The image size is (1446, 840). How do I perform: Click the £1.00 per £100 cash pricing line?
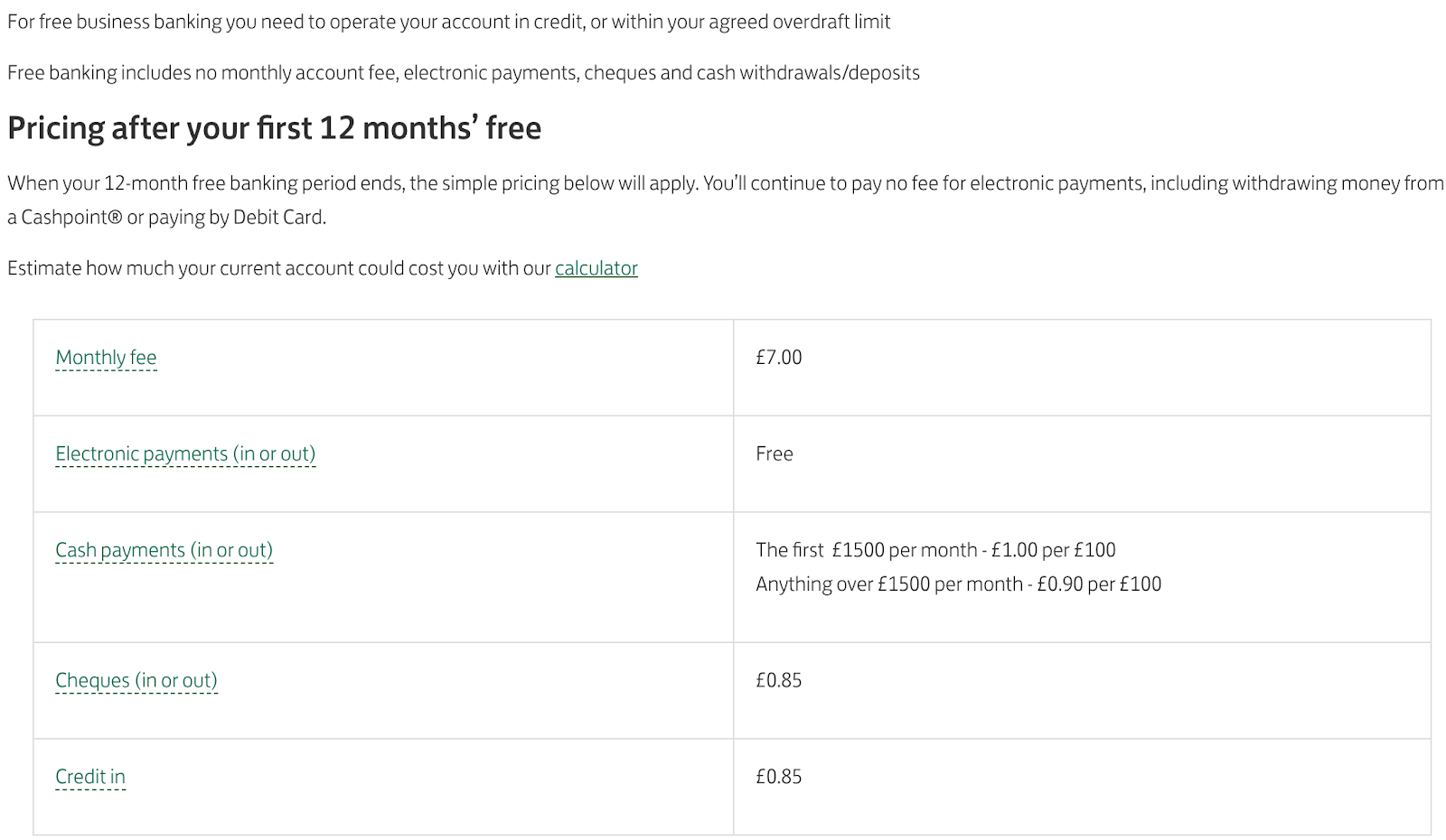pos(935,550)
